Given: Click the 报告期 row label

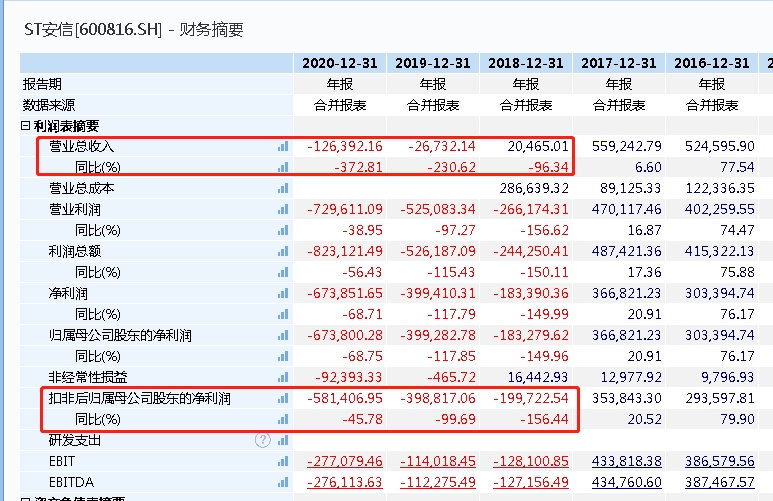Looking at the screenshot, I should point(42,84).
